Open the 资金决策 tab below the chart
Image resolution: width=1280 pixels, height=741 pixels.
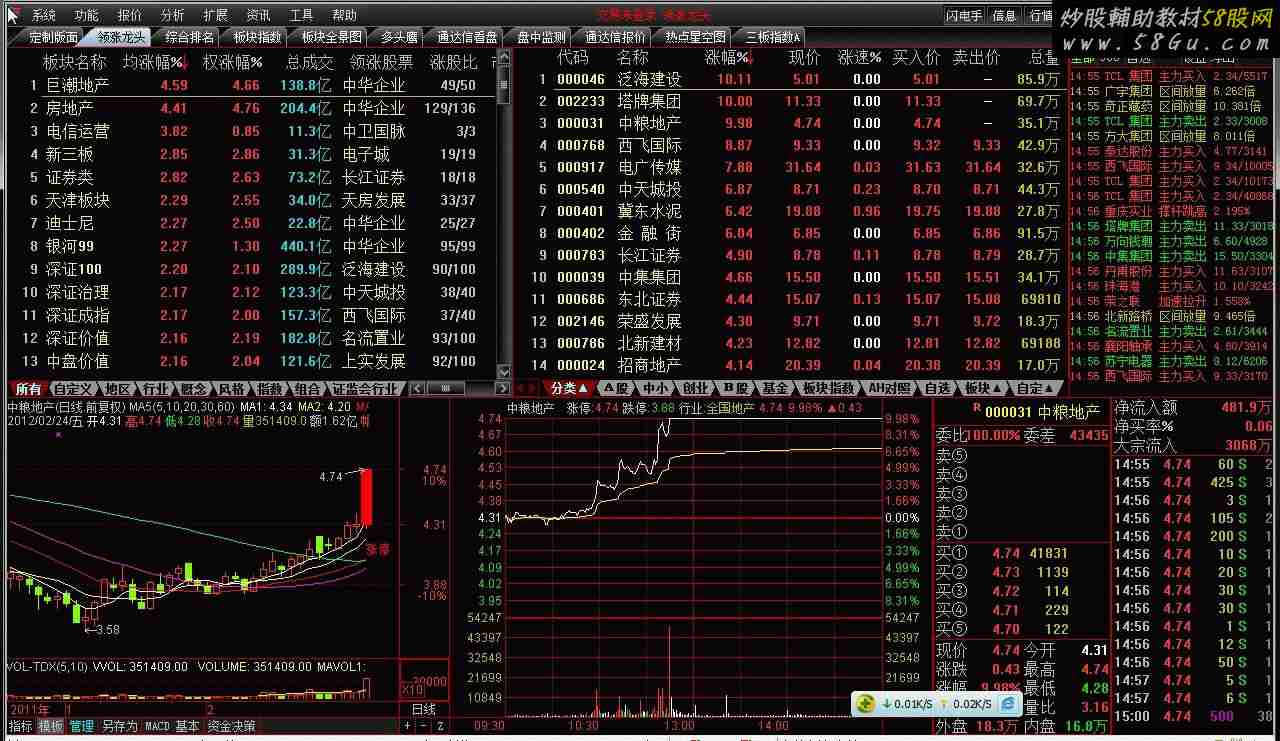[231, 726]
